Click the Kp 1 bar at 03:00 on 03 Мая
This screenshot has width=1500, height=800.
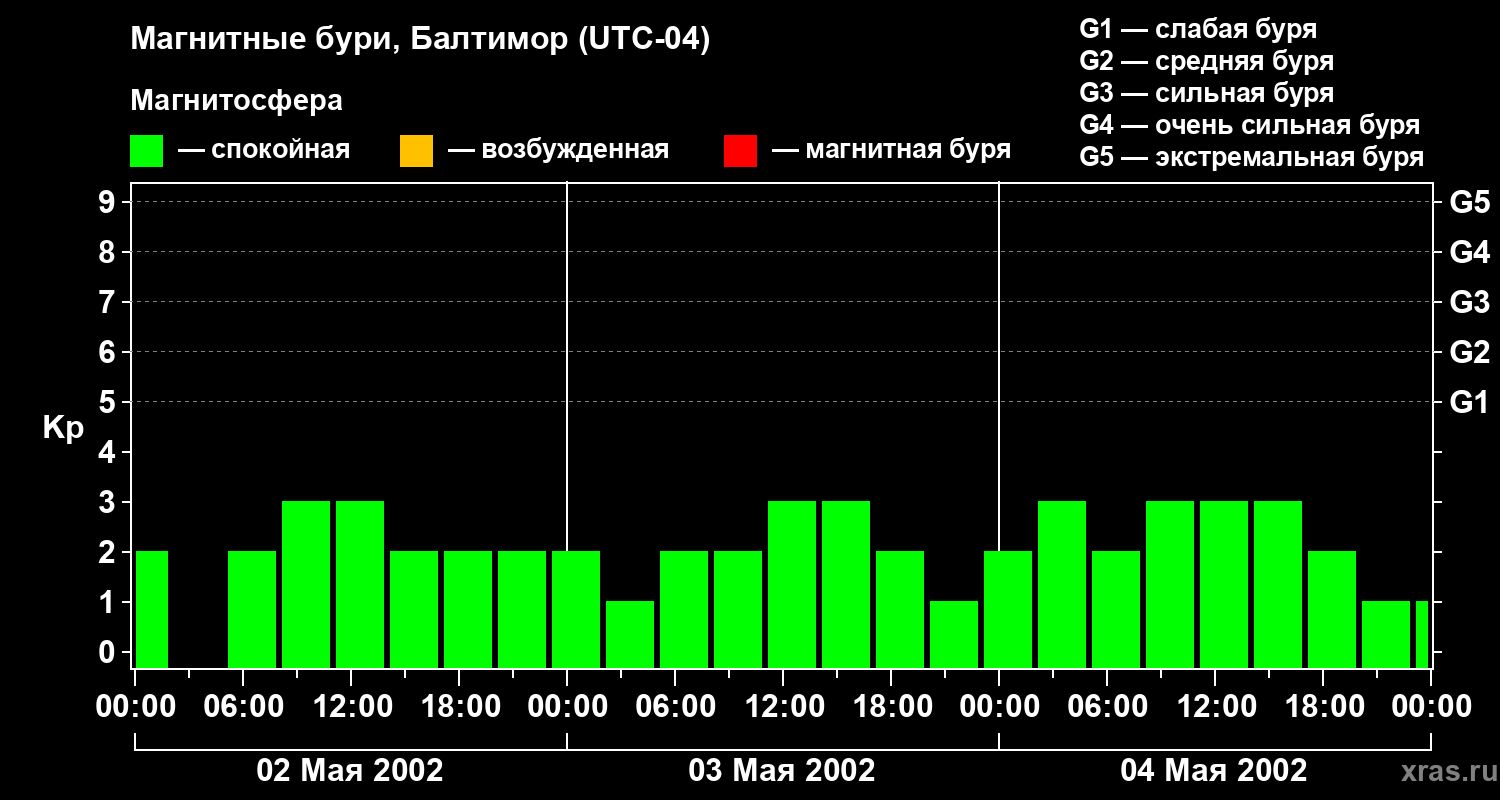[630, 634]
